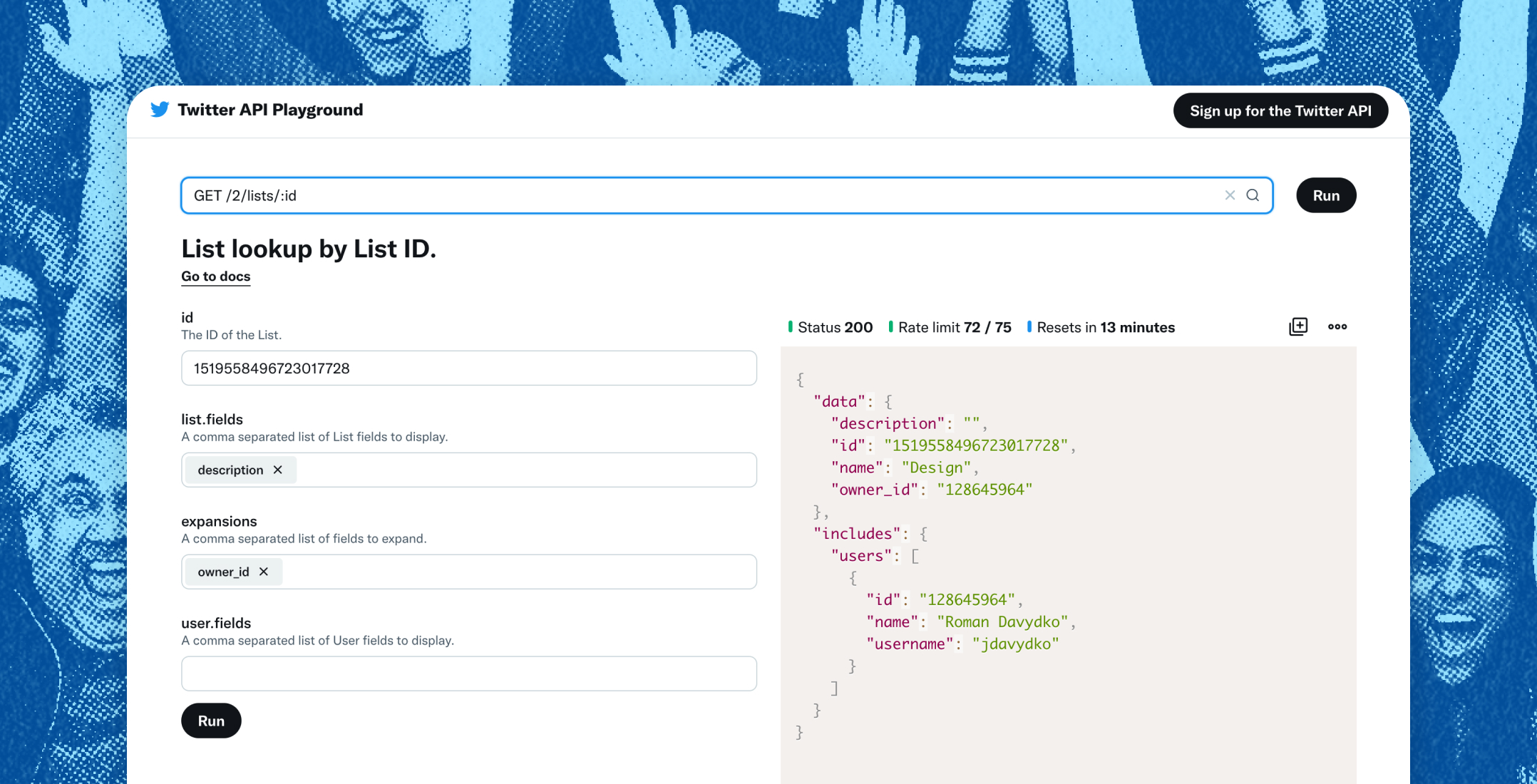Click the username value jdavydko in response
The width and height of the screenshot is (1537, 784).
1015,644
